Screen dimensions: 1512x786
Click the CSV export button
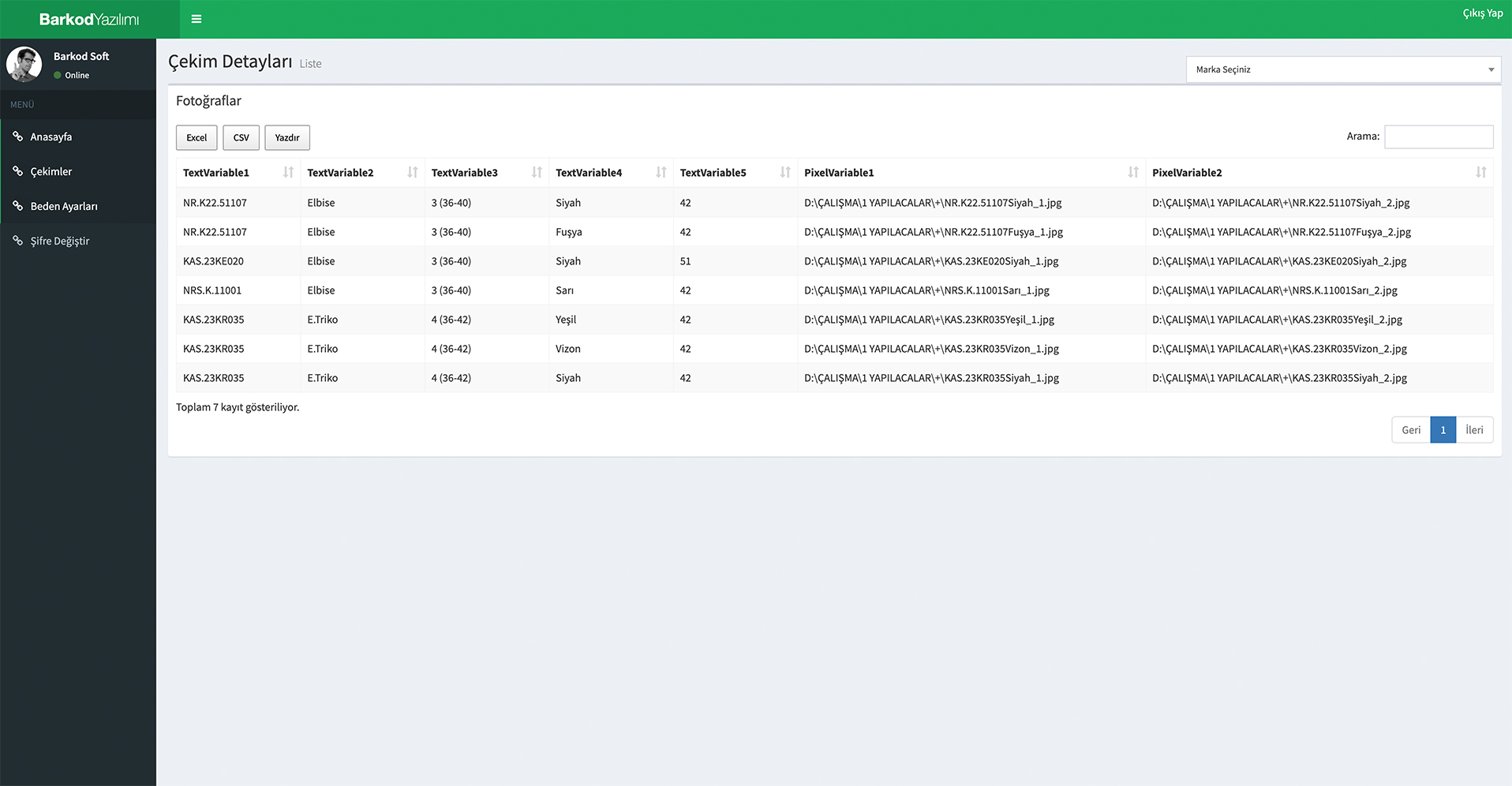click(241, 137)
